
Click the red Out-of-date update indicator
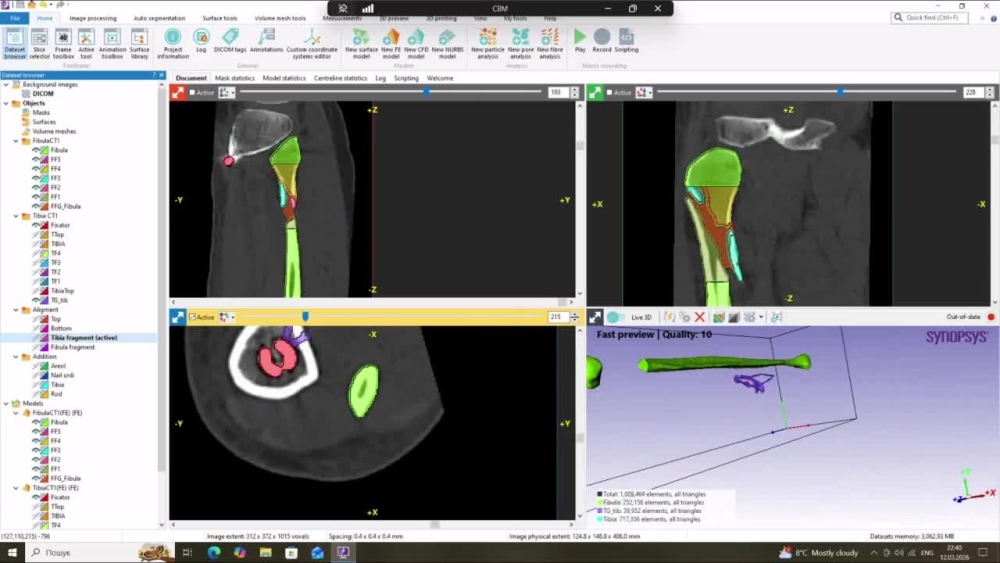pos(991,317)
